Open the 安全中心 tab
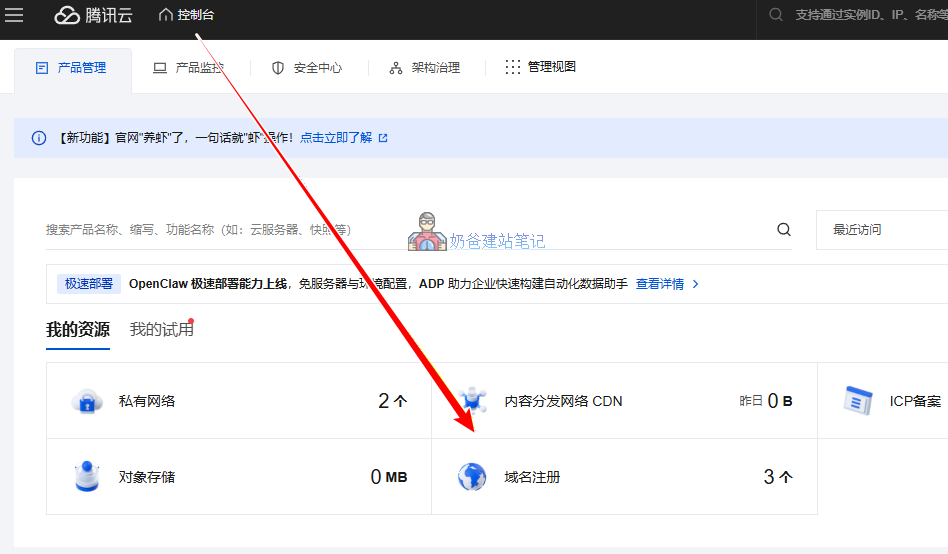 click(307, 68)
